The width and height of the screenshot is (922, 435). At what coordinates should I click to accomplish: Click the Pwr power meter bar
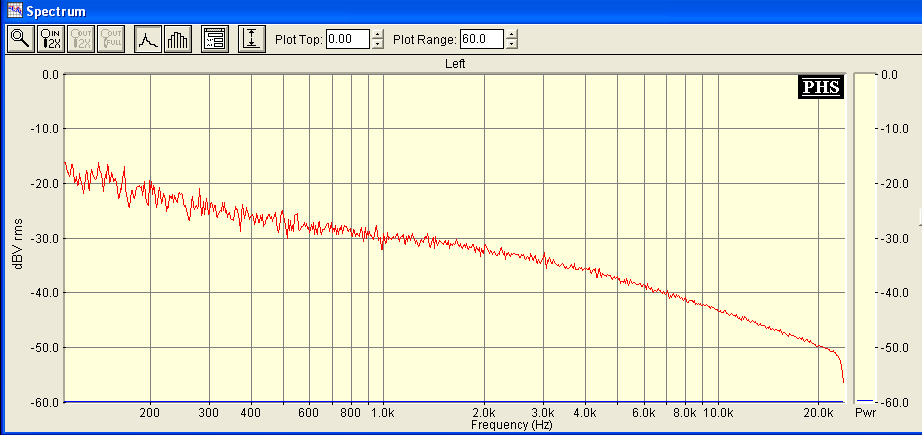tap(864, 237)
